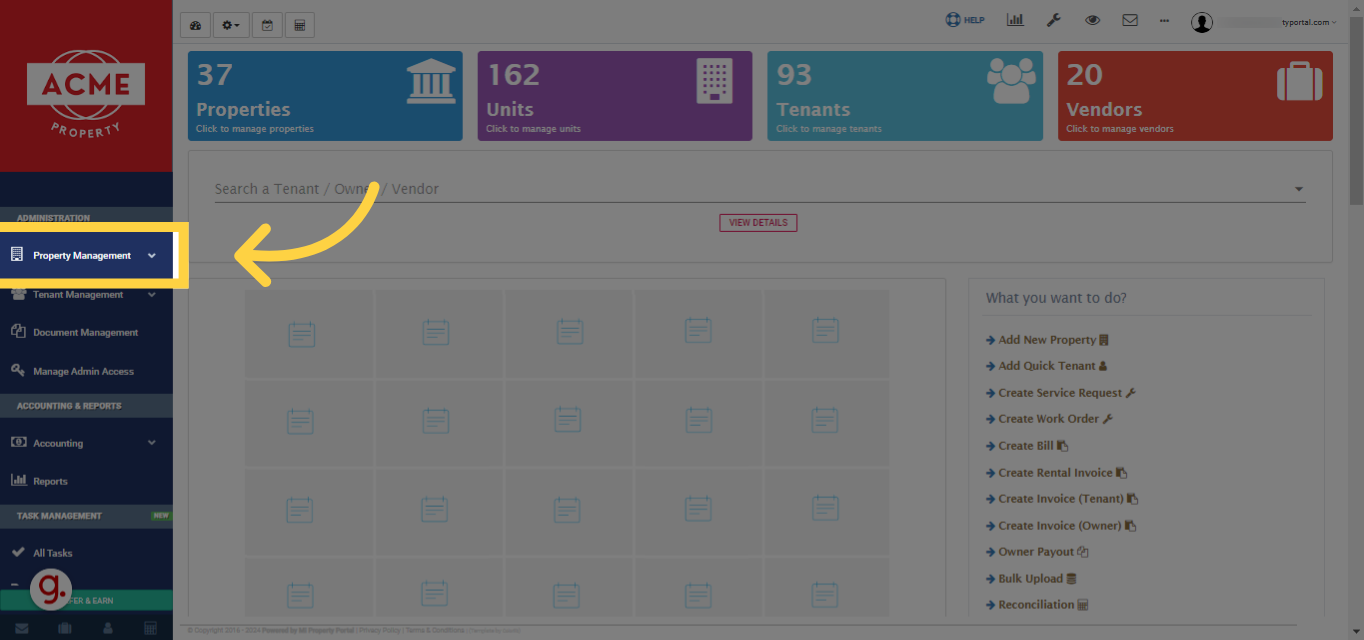Open the Create Work Order link

[1048, 418]
